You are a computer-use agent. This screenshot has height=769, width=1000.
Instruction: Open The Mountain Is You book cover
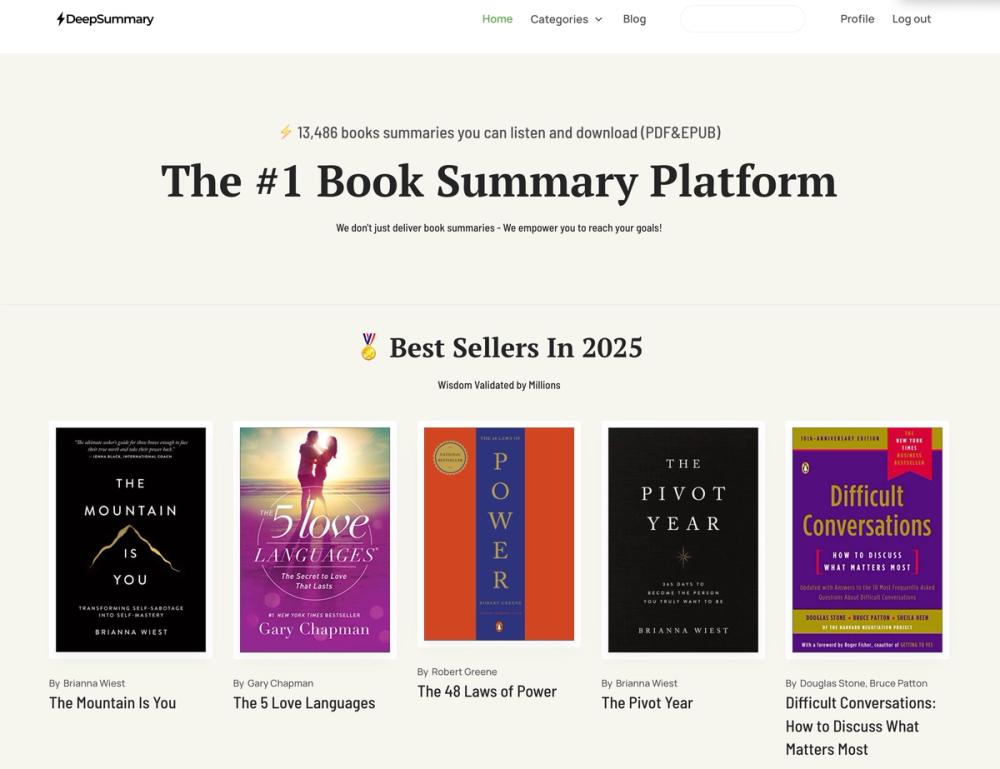click(x=131, y=539)
